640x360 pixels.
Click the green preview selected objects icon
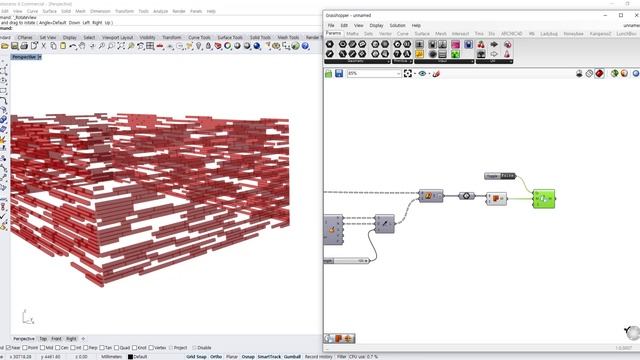coord(614,73)
